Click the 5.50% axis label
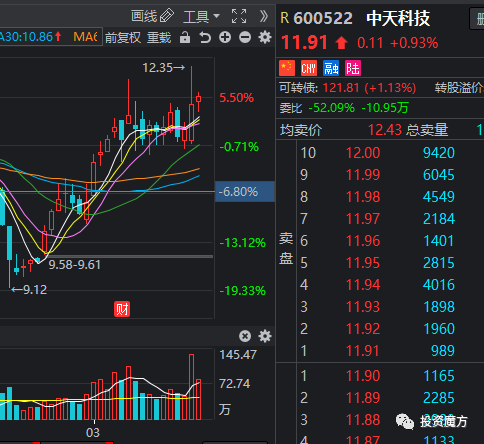This screenshot has width=484, height=444. pos(237,98)
